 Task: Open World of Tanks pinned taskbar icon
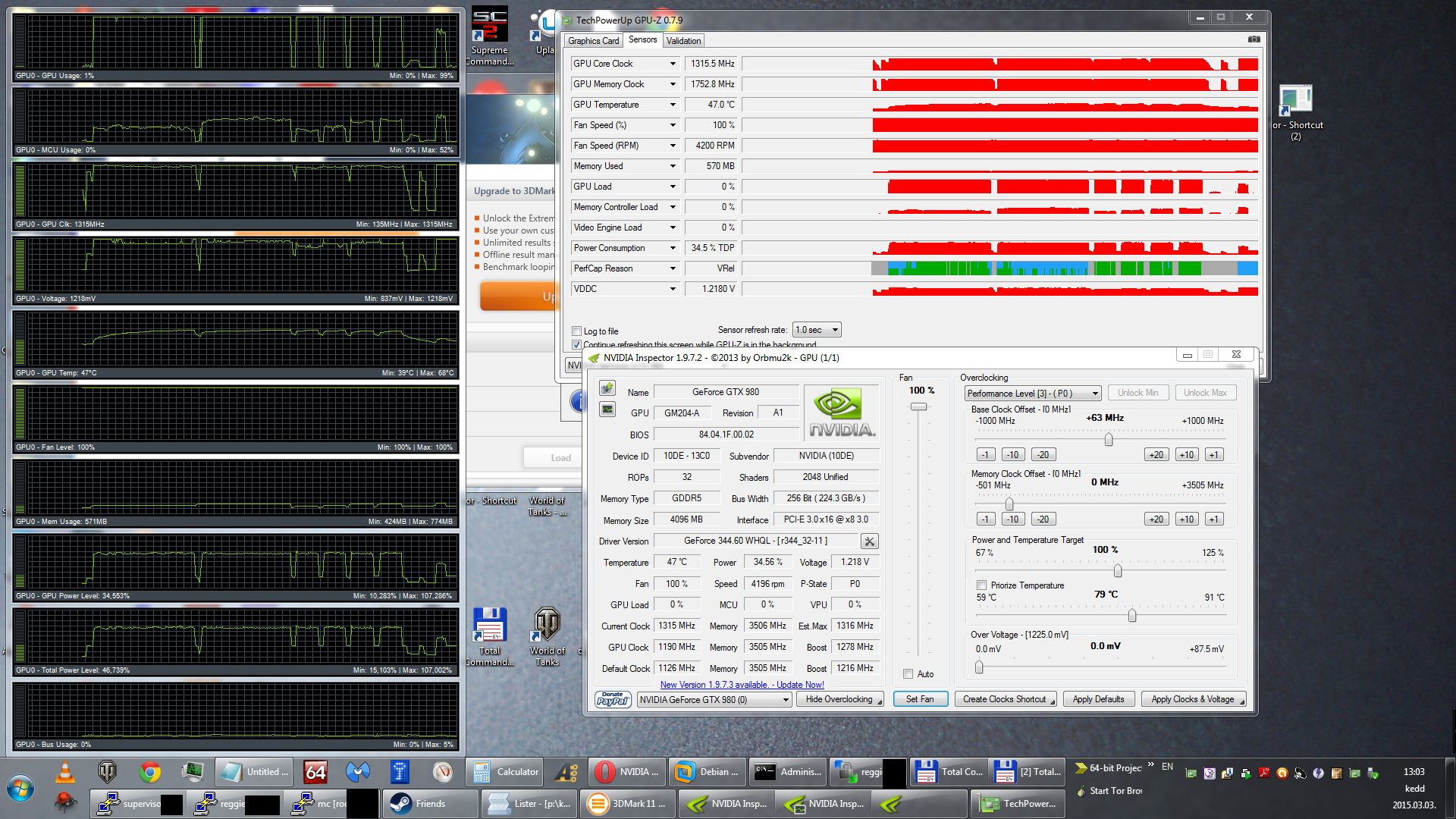tap(108, 772)
